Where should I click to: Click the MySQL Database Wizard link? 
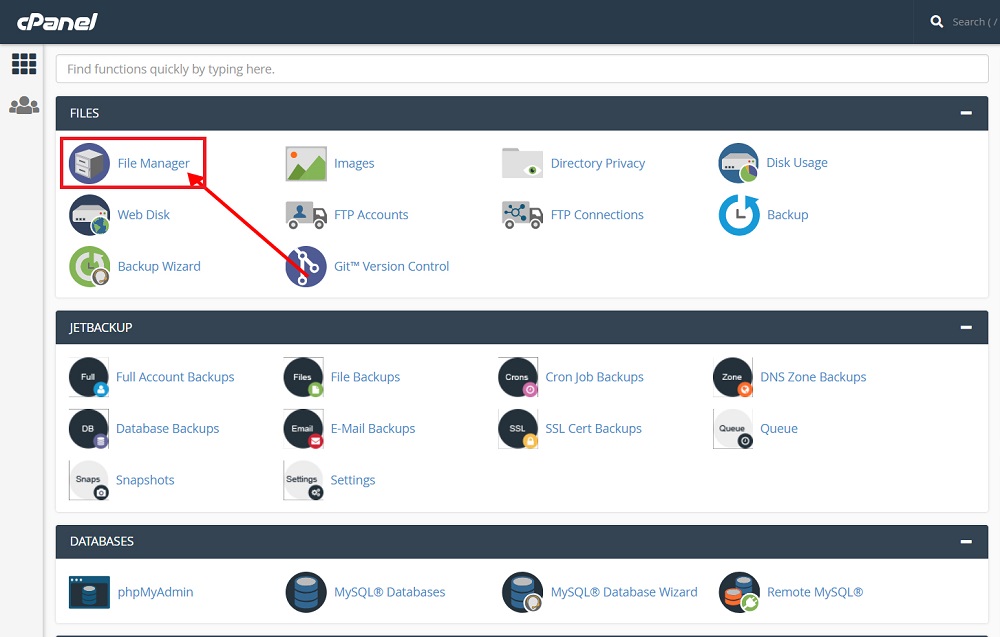623,592
